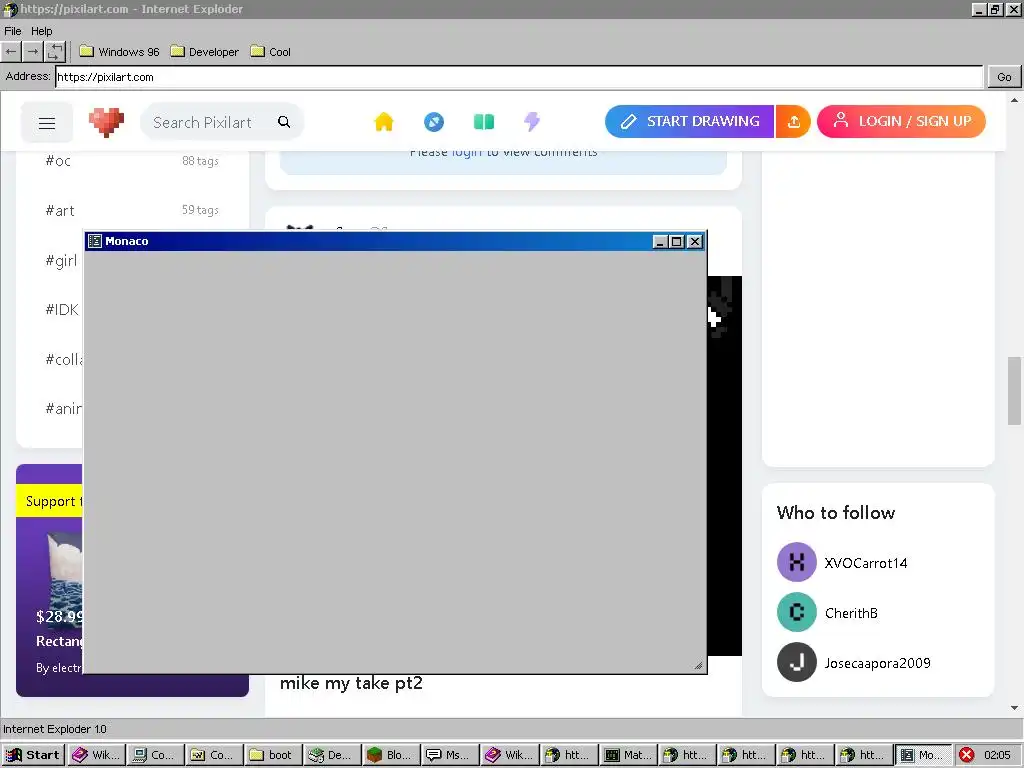Go forward with the browser forward arrow
The height and width of the screenshot is (768, 1024).
coord(33,52)
